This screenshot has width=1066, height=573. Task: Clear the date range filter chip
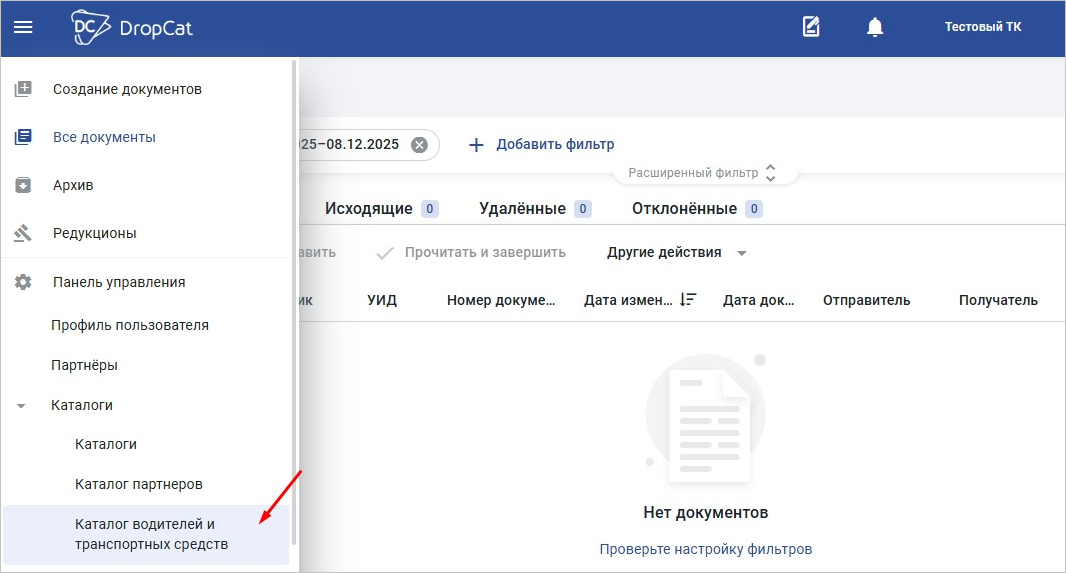pos(419,145)
